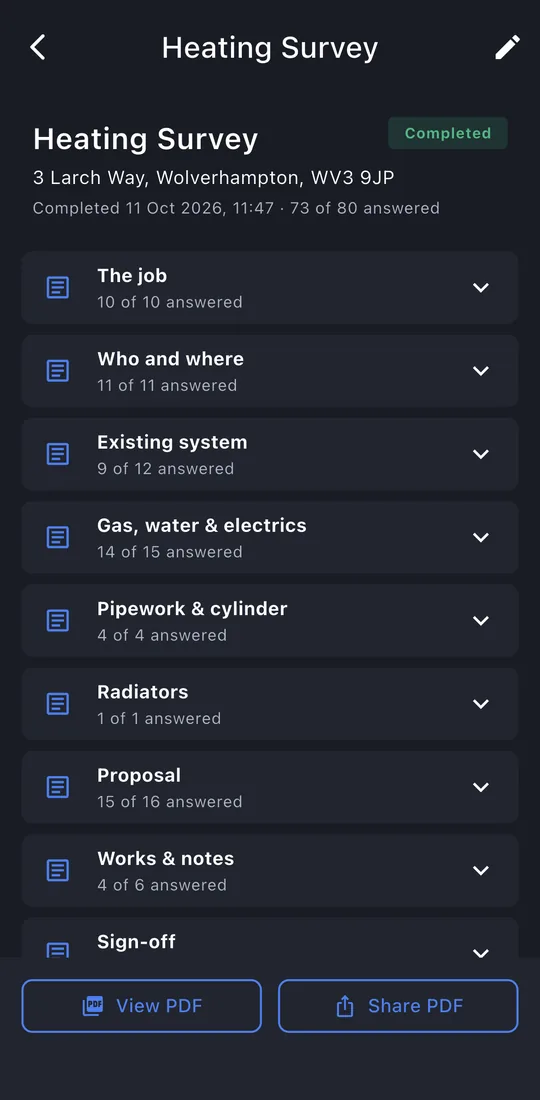Click the View PDF button
This screenshot has width=540, height=1100.
[142, 1006]
